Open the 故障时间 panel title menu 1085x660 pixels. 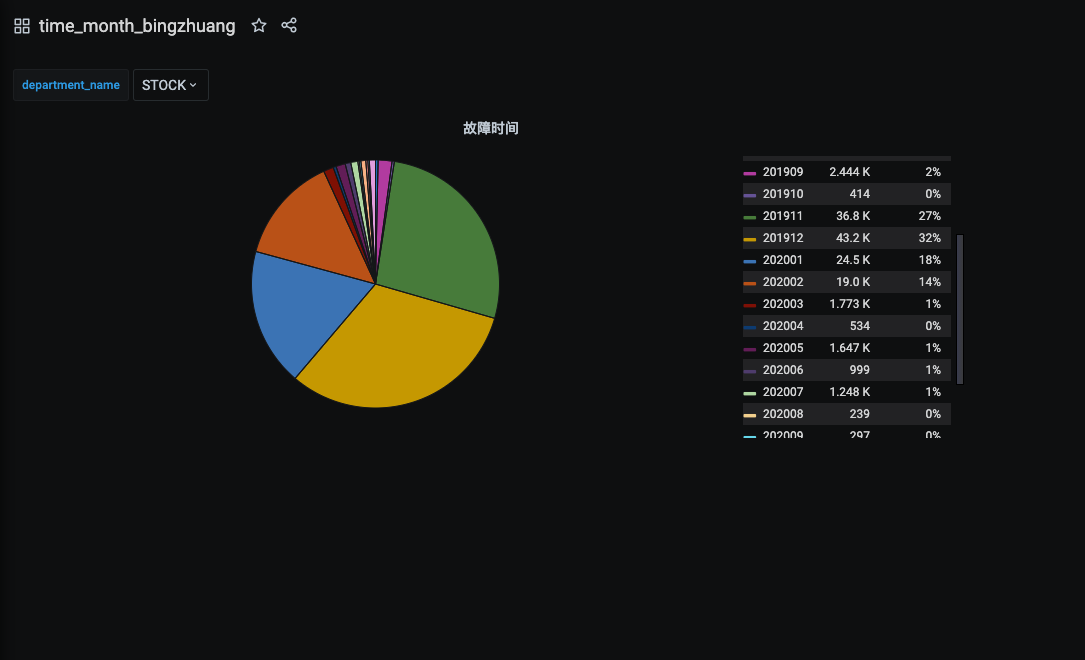coord(491,128)
